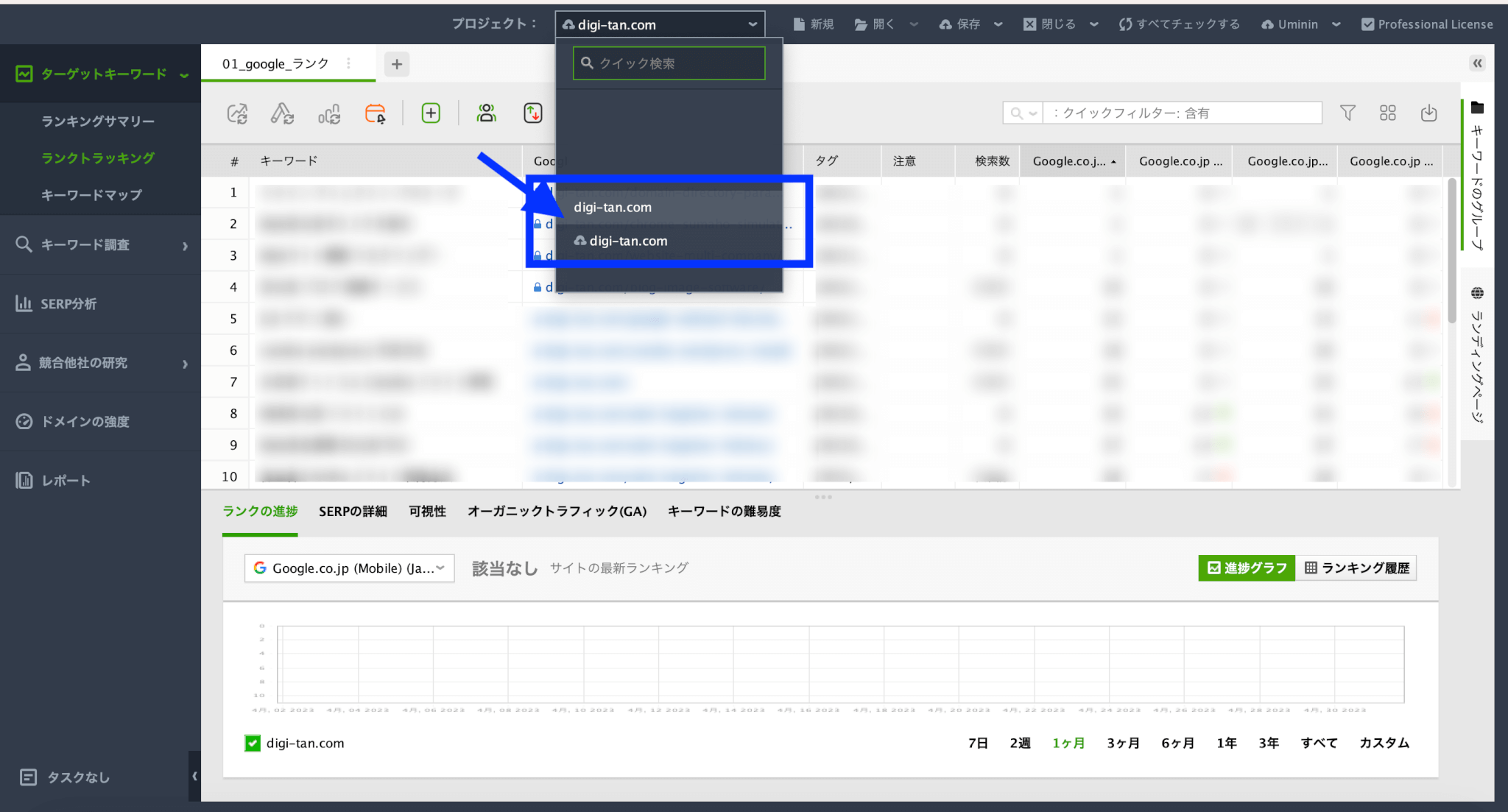
Task: Expand the 閉じる dropdown arrow
Action: click(x=1093, y=24)
